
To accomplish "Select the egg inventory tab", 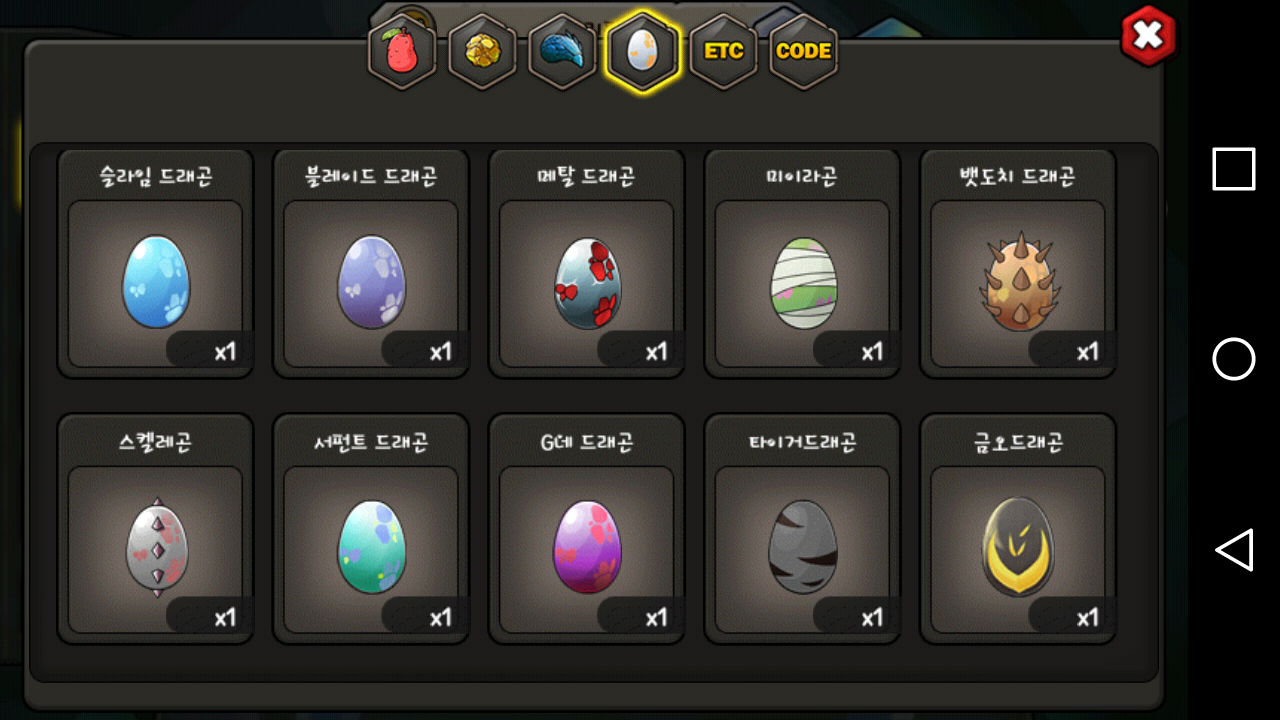I will coord(642,51).
